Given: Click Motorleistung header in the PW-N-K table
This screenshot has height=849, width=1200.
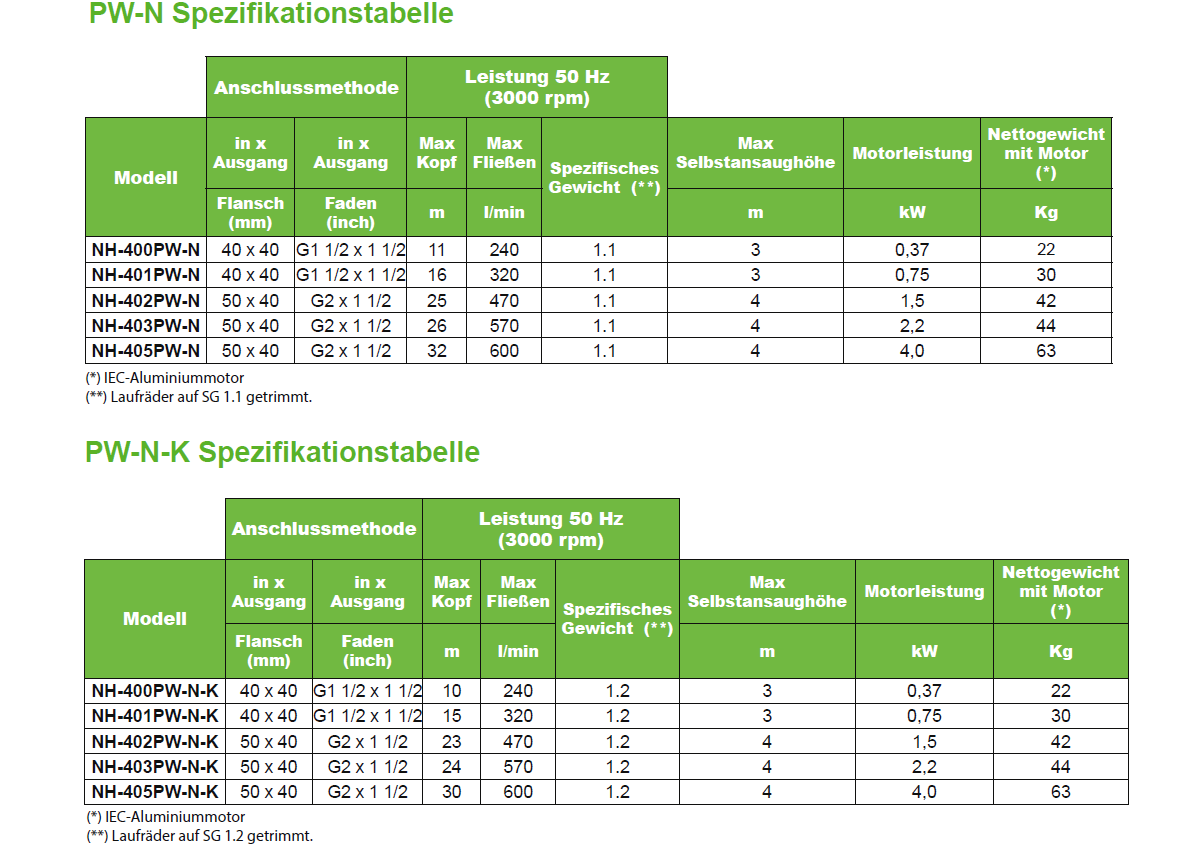Looking at the screenshot, I should (x=924, y=591).
